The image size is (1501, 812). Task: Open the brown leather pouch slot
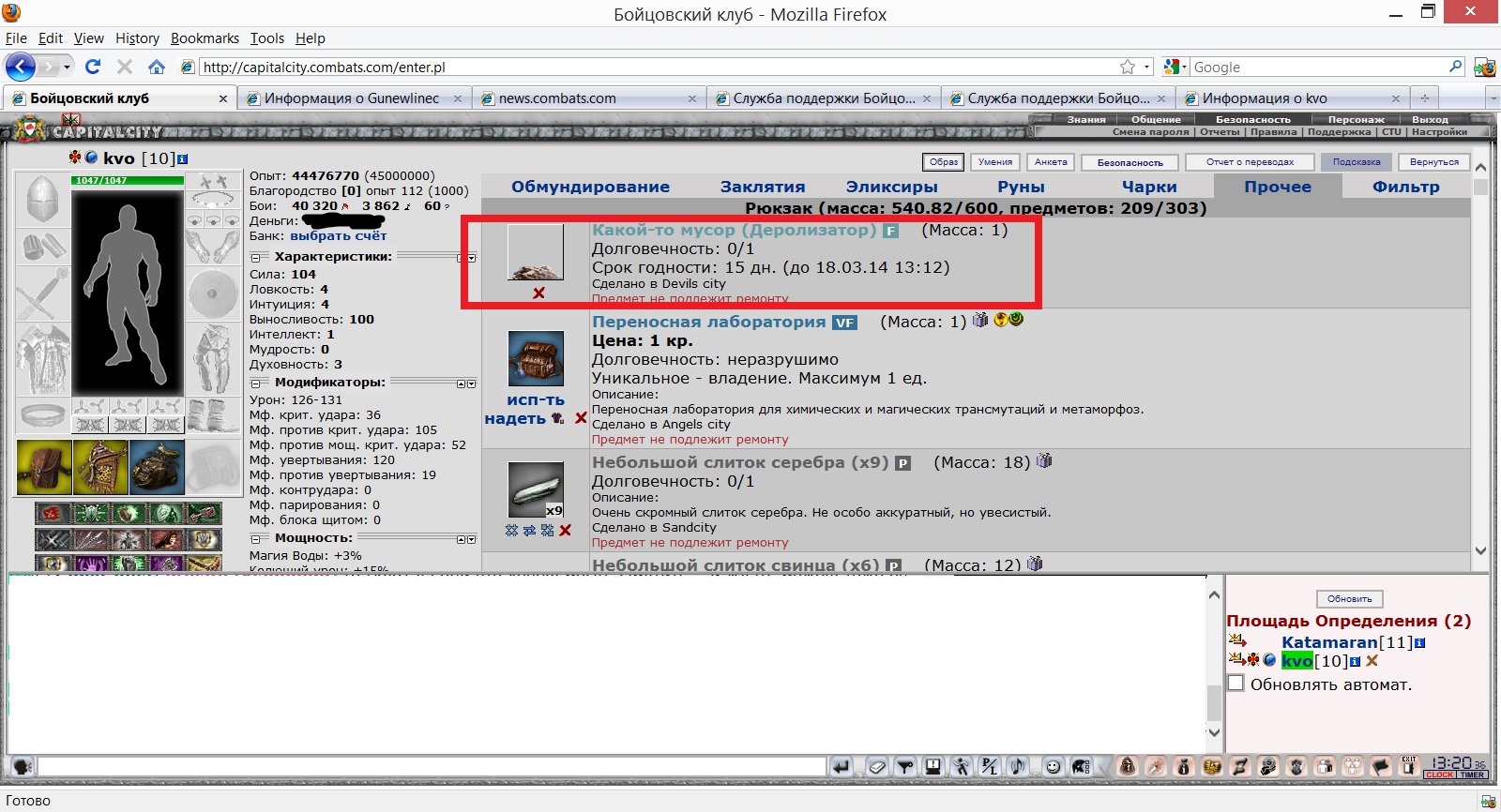tap(44, 467)
